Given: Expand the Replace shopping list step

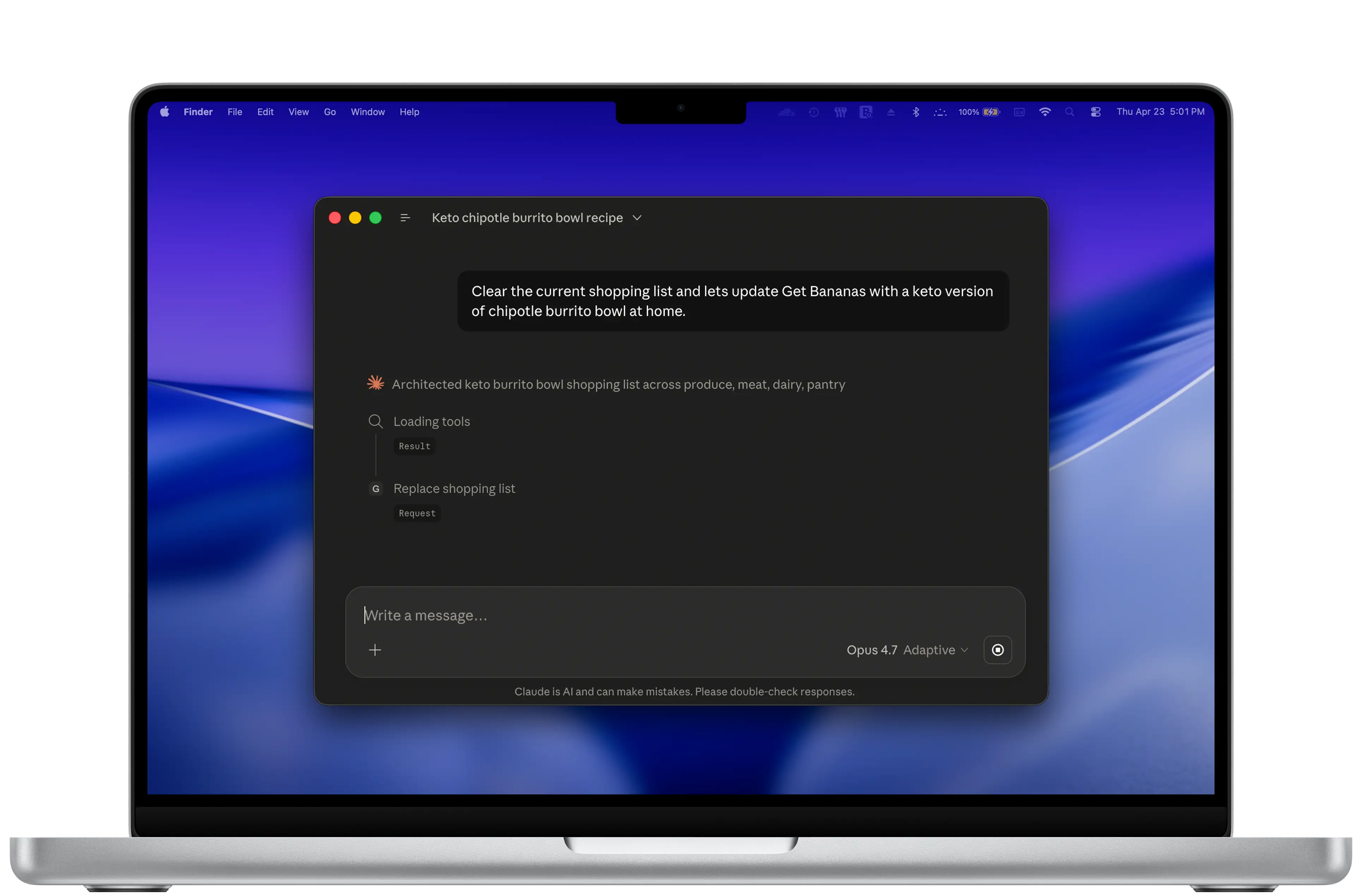Looking at the screenshot, I should (454, 489).
